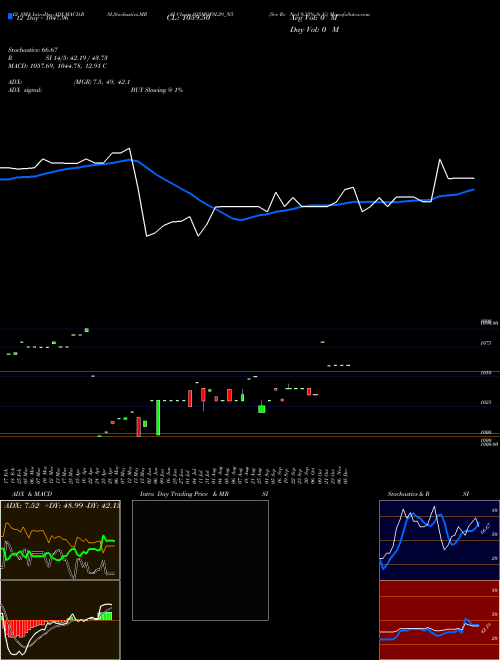Click the tall green candlestick in June
The image size is (500, 660).
click(x=158, y=417)
